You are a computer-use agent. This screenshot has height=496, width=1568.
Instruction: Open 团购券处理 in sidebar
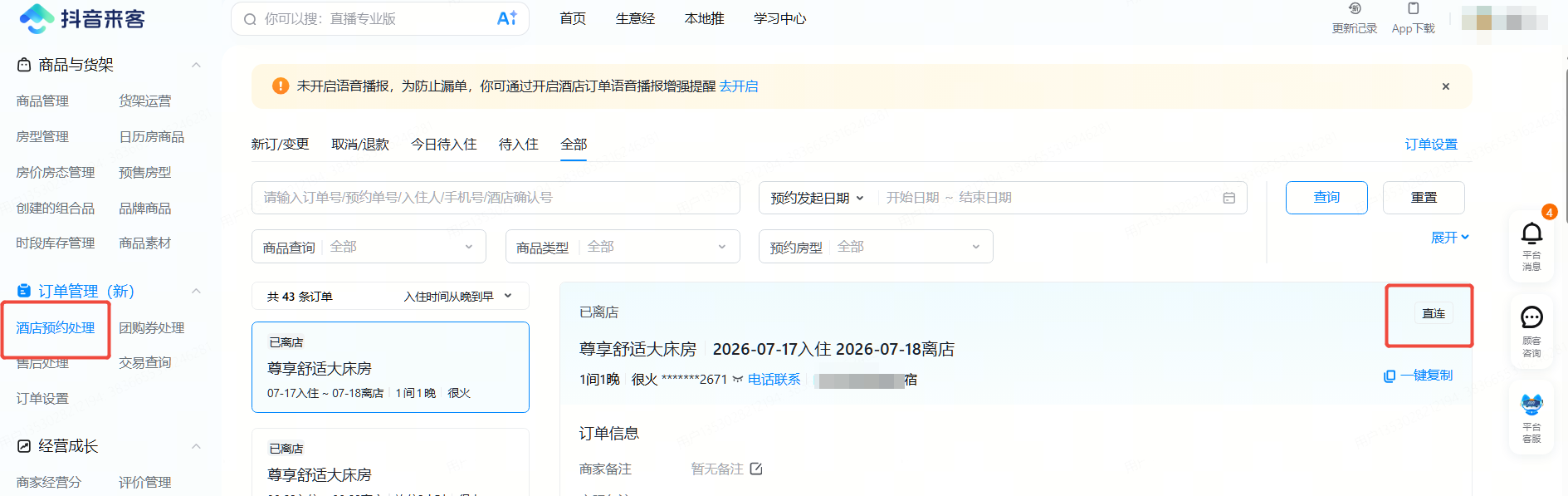[152, 328]
